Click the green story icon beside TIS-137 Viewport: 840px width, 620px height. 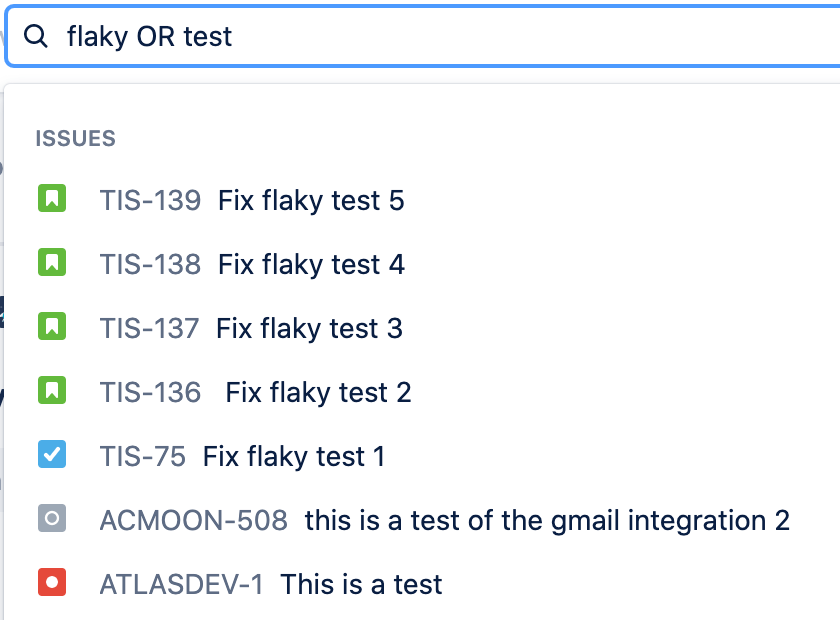(51, 327)
